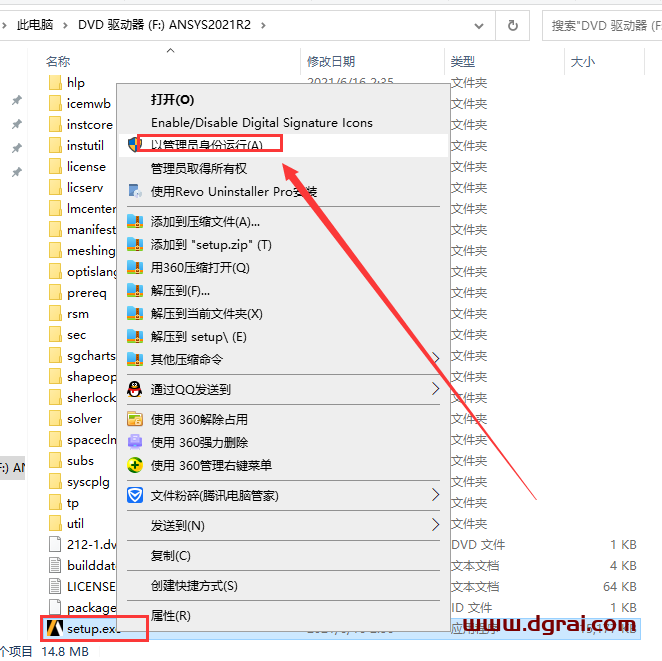Open 属性(R) properties entry

tap(171, 616)
